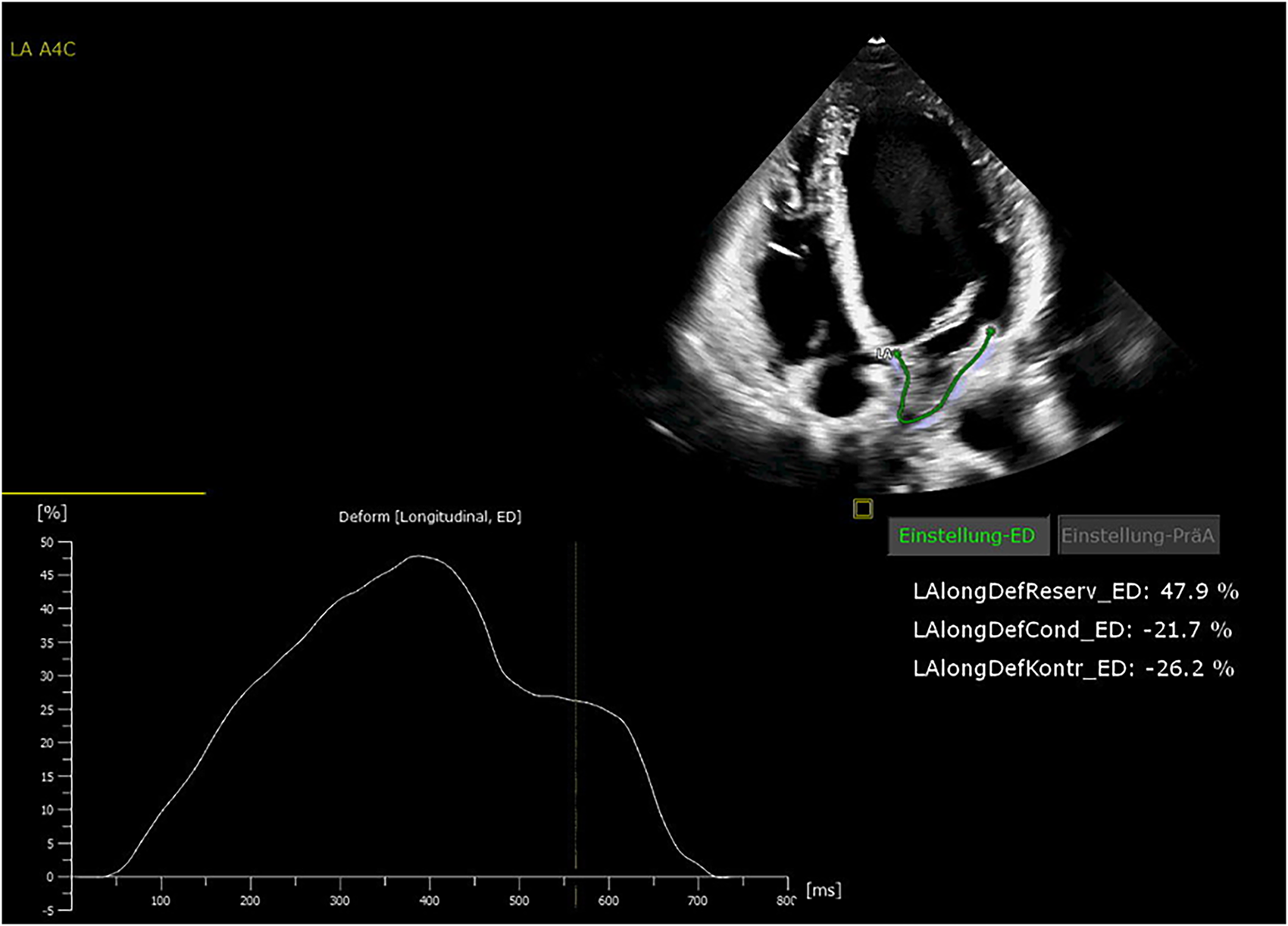Select the green contour anchor point near LA label
This screenshot has width=1288, height=926.
898,353
